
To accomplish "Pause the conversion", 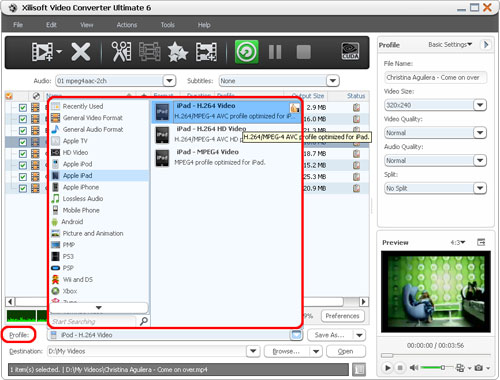I will tap(275, 52).
